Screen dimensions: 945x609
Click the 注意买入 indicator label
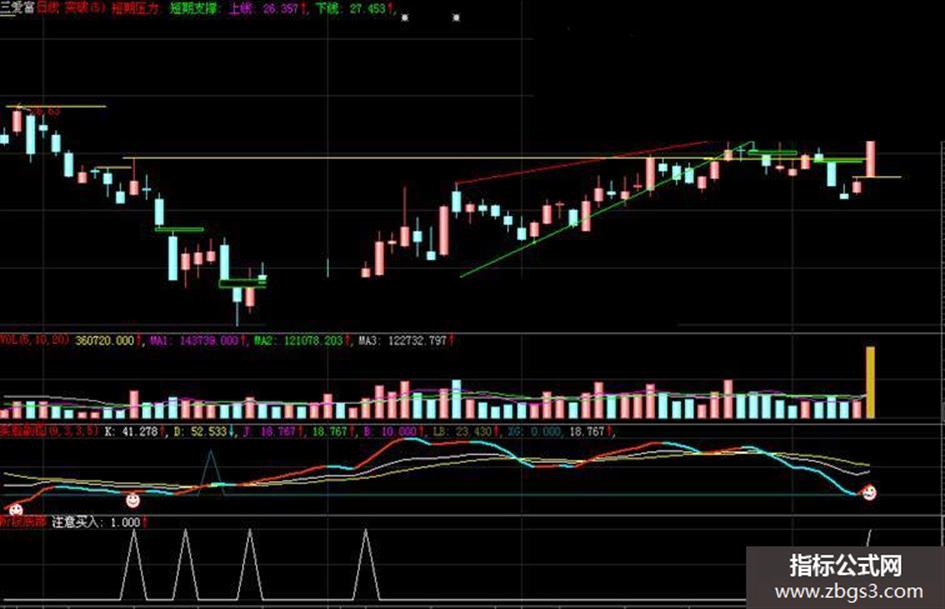pos(75,522)
